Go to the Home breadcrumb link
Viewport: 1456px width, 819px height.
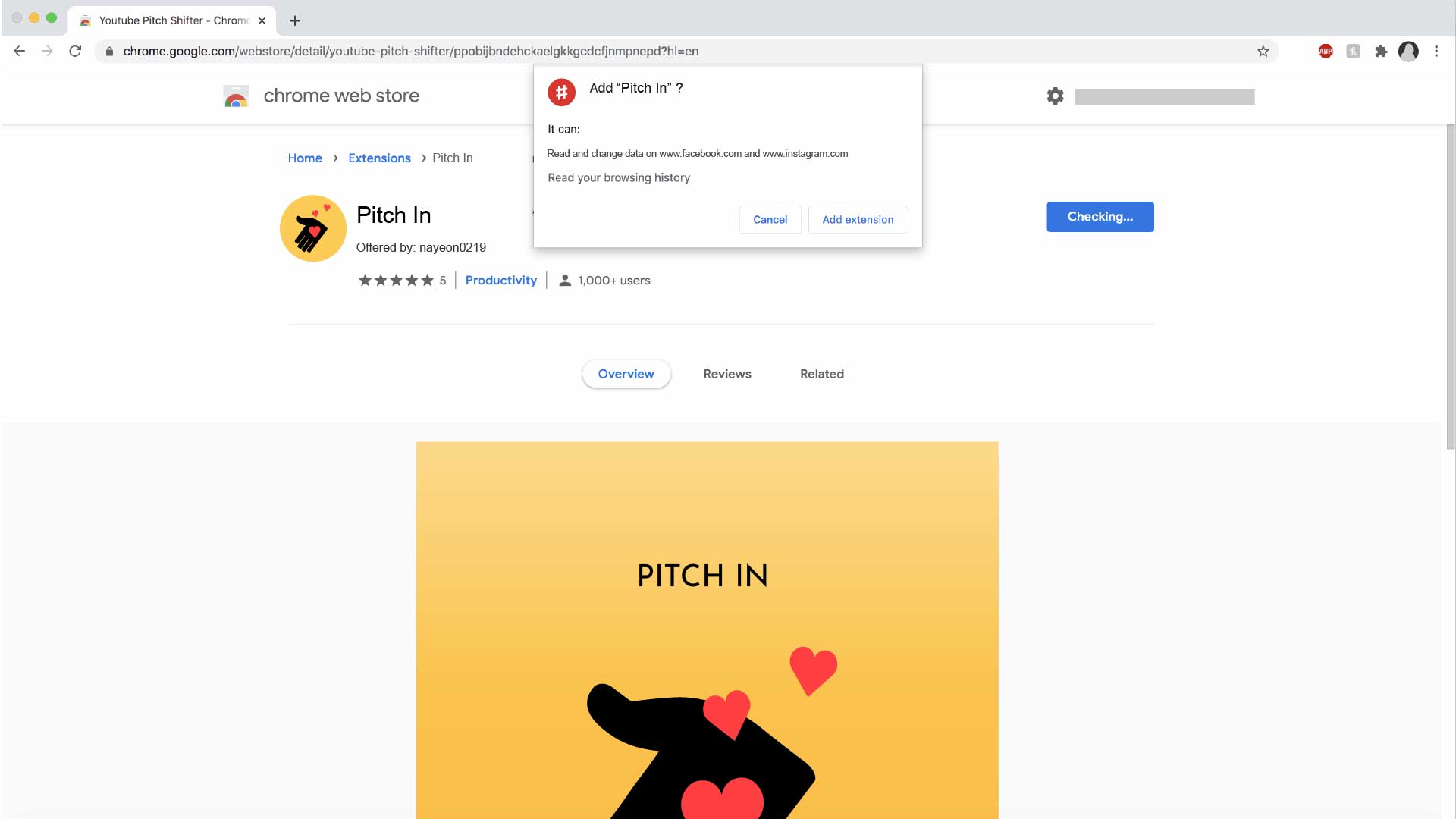pos(305,158)
